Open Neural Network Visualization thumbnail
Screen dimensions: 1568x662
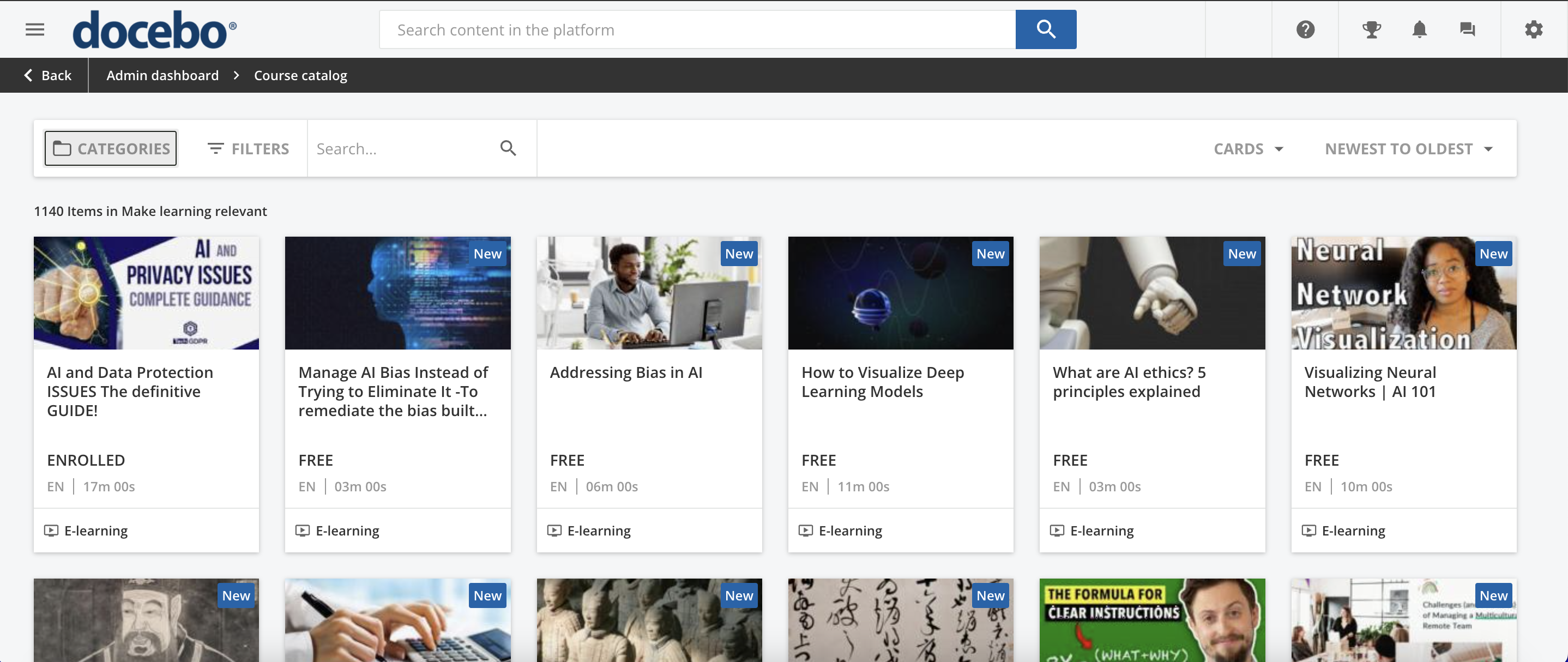(1404, 293)
